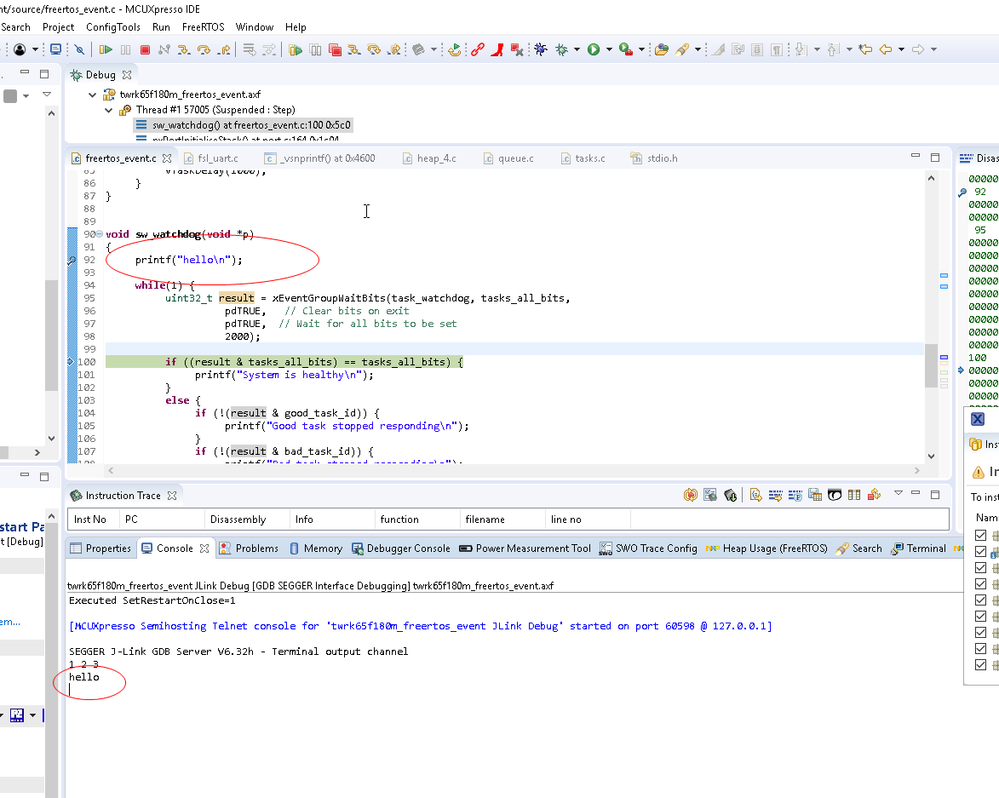This screenshot has height=798, width=999.
Task: Collapse Thread #1 57005 tree node
Action: tap(108, 110)
